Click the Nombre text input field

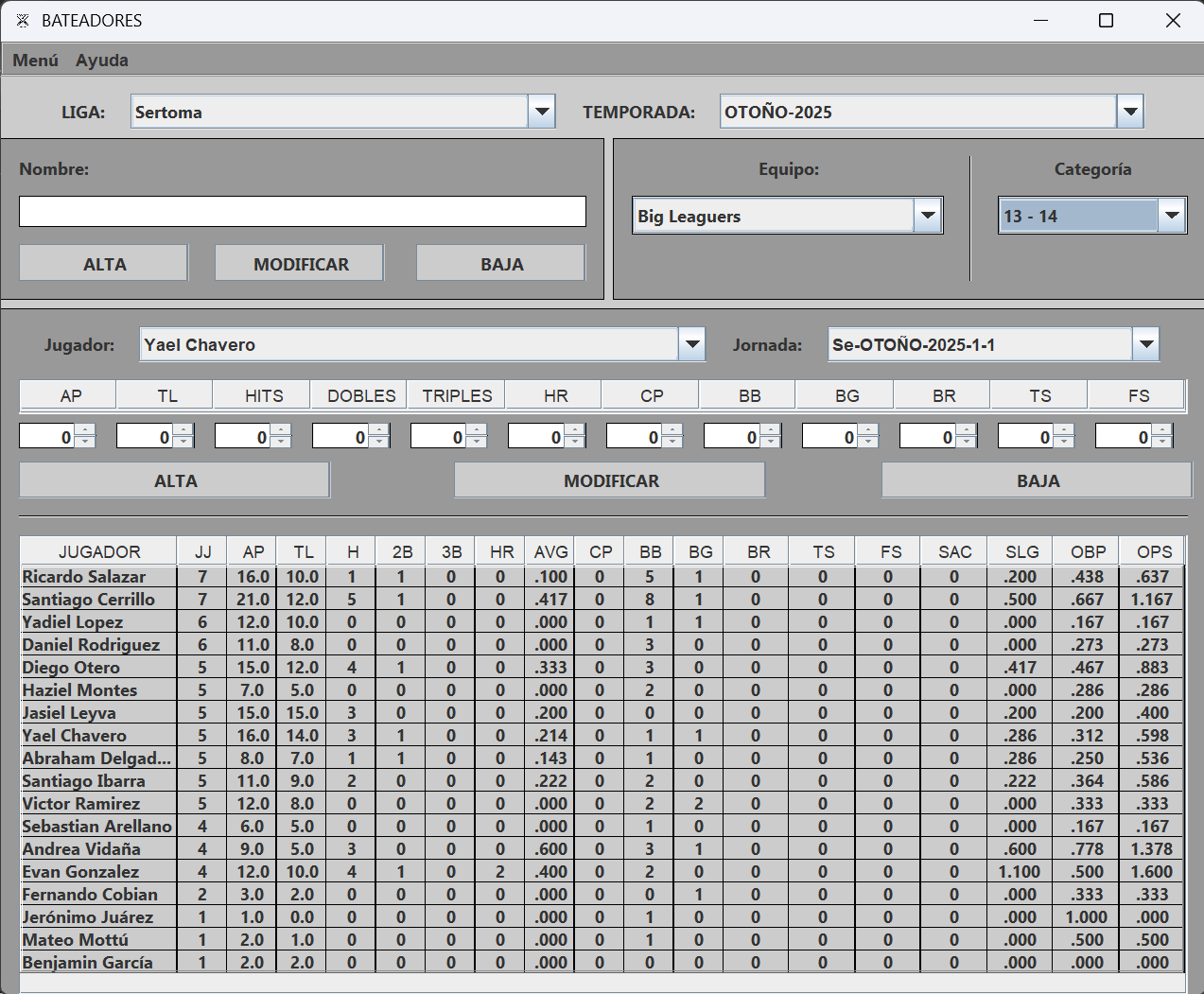click(x=303, y=212)
